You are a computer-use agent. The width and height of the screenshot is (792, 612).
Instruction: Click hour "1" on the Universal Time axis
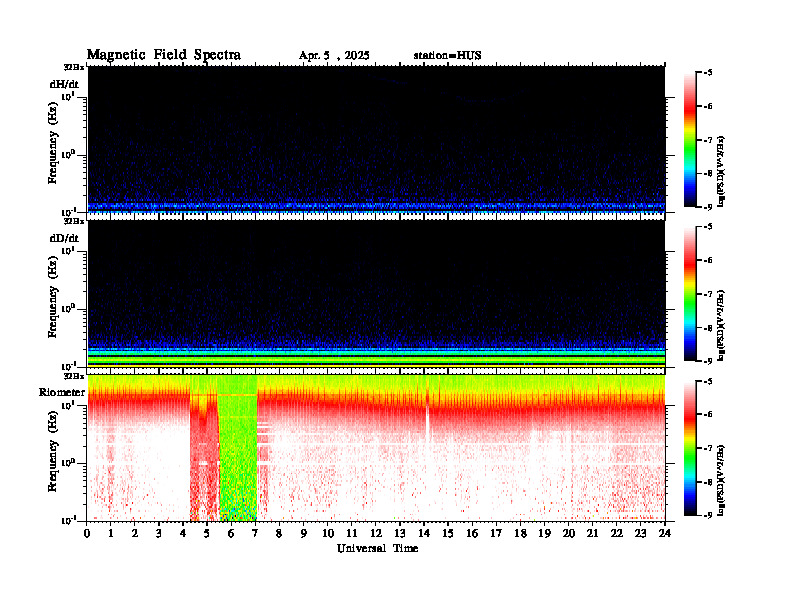point(111,533)
